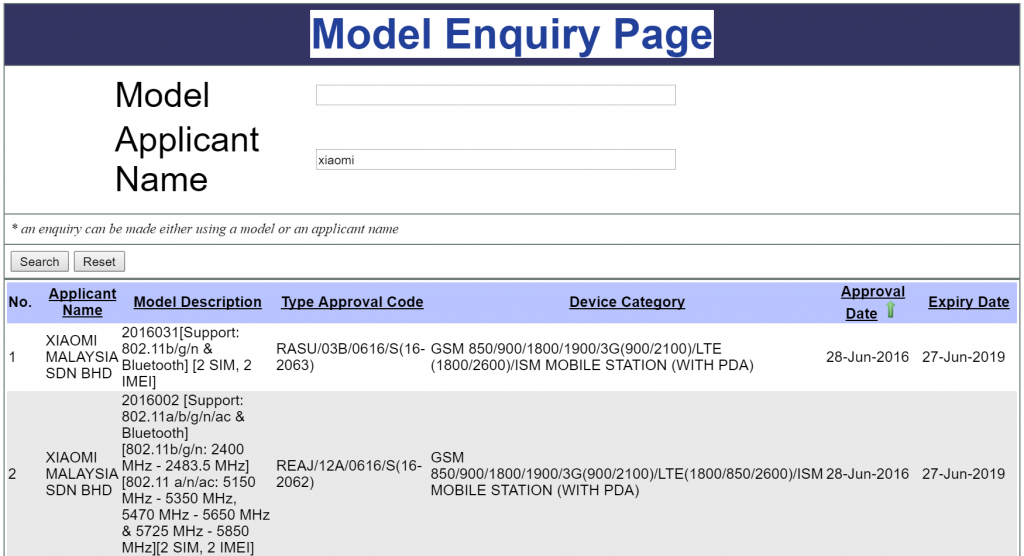This screenshot has height=556, width=1024.
Task: Select row 1 applicant XIAOMI MALAYSIA SDN BHD
Action: pyautogui.click(x=82, y=357)
